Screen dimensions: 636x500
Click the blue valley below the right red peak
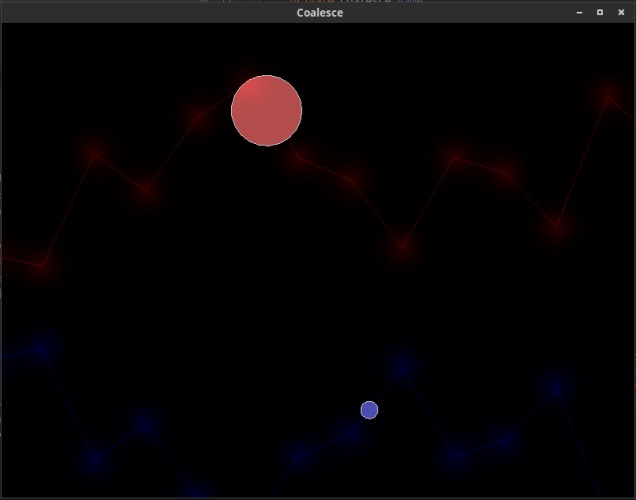click(454, 454)
